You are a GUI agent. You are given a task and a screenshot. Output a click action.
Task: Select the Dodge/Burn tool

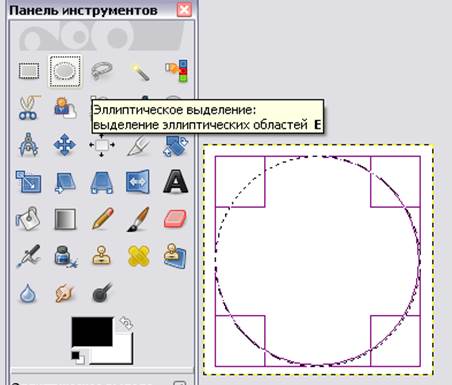102,293
